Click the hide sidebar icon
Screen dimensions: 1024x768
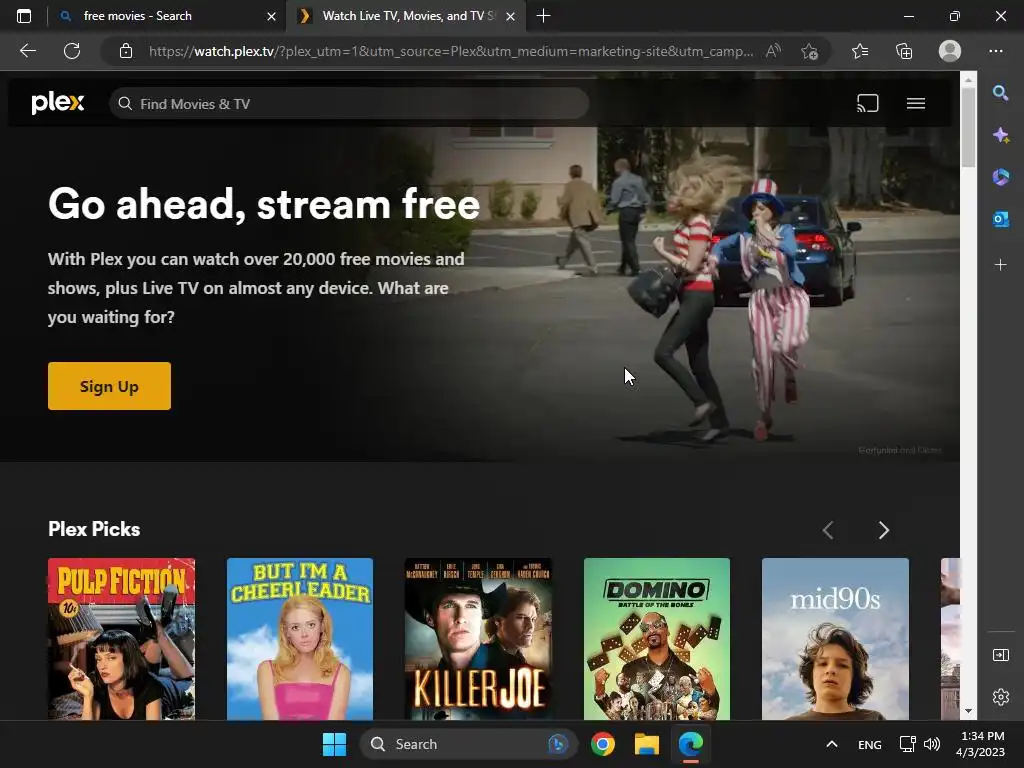(x=1000, y=655)
